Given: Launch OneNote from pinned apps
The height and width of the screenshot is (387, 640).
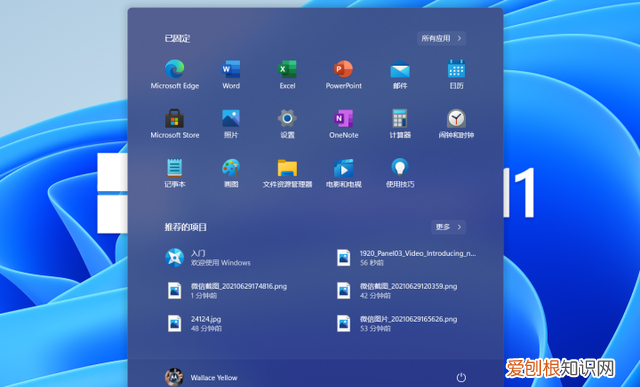Looking at the screenshot, I should (344, 124).
